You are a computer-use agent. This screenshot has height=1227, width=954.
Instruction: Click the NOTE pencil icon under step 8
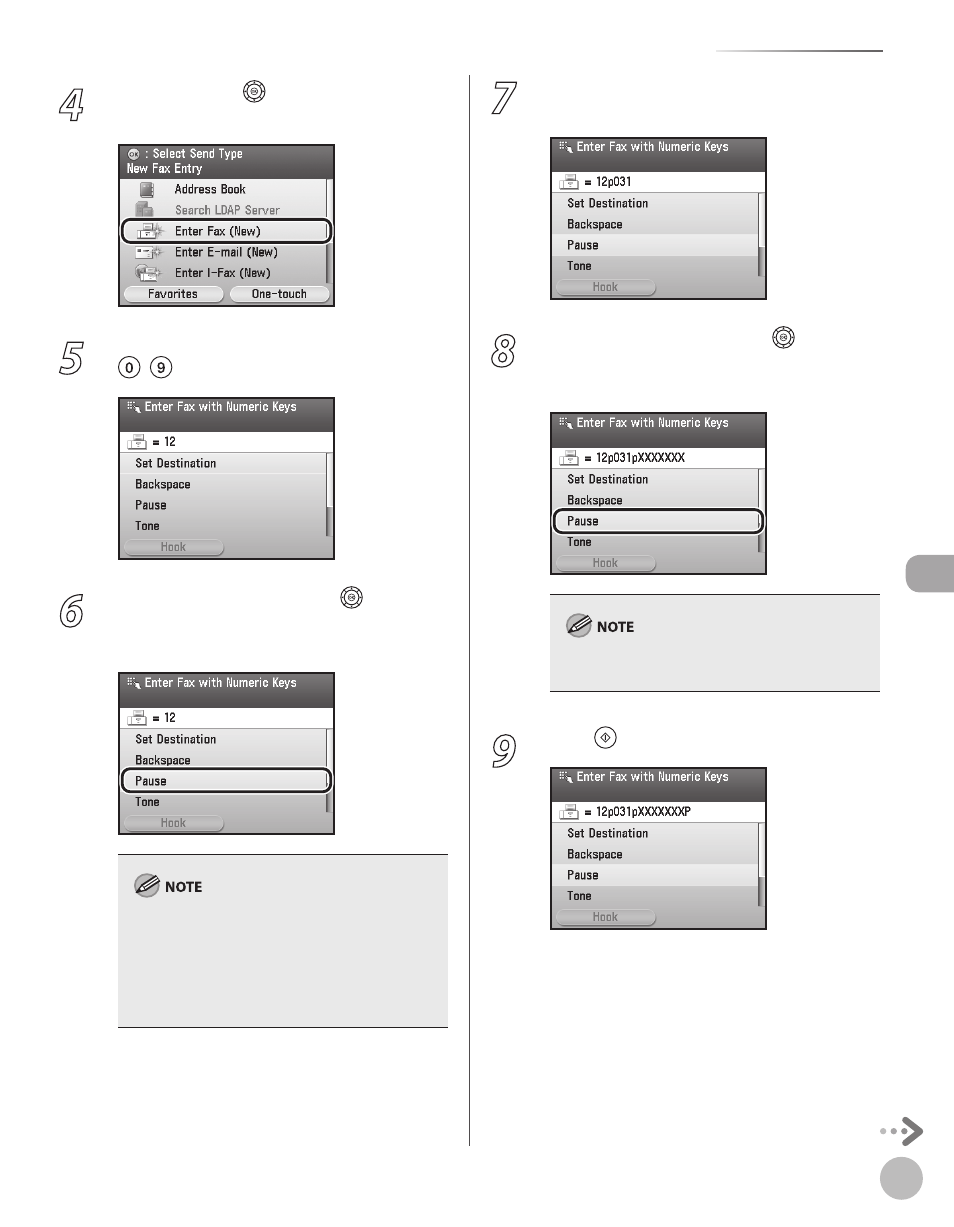578,626
